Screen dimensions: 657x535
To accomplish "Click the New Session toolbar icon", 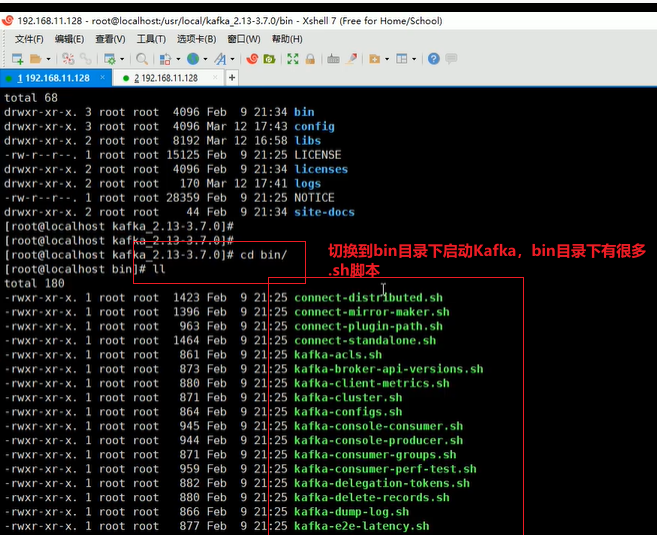I will (x=18, y=59).
